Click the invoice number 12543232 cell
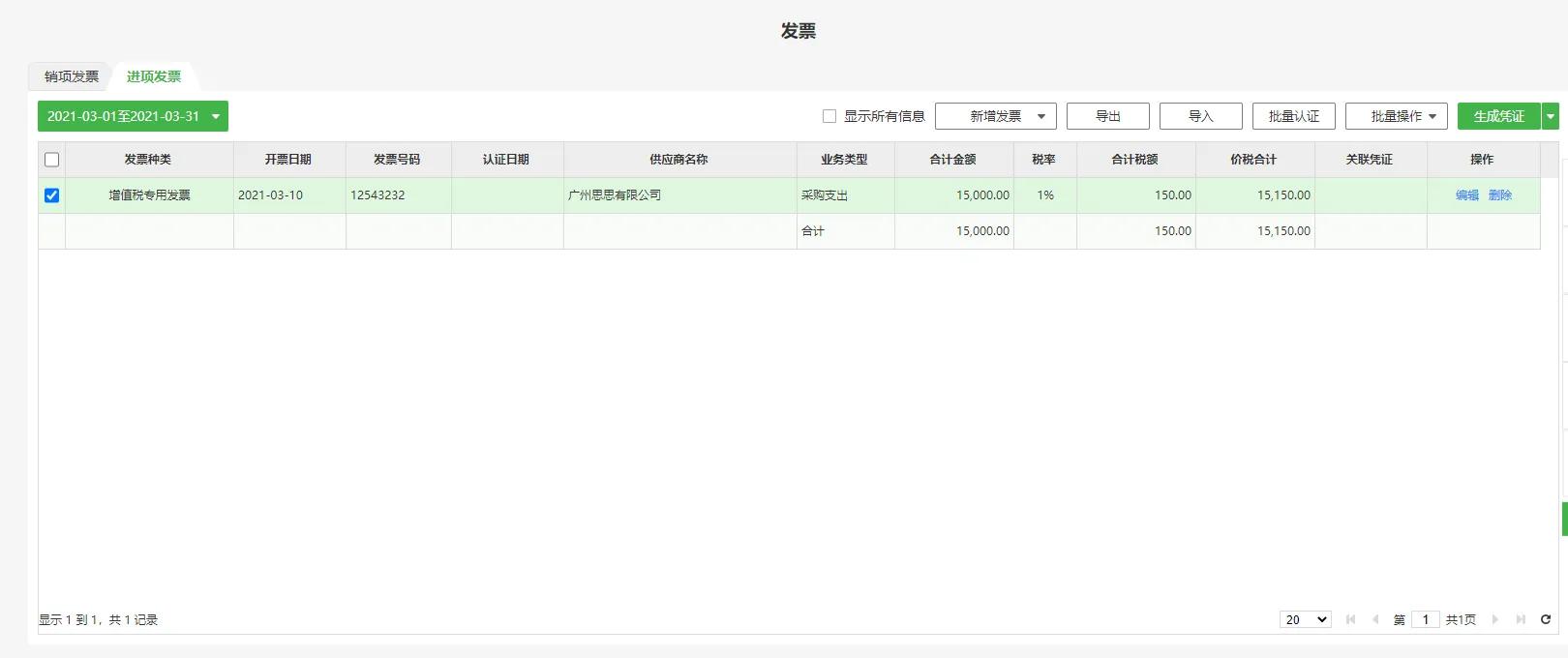This screenshot has width=1568, height=658. (x=398, y=195)
